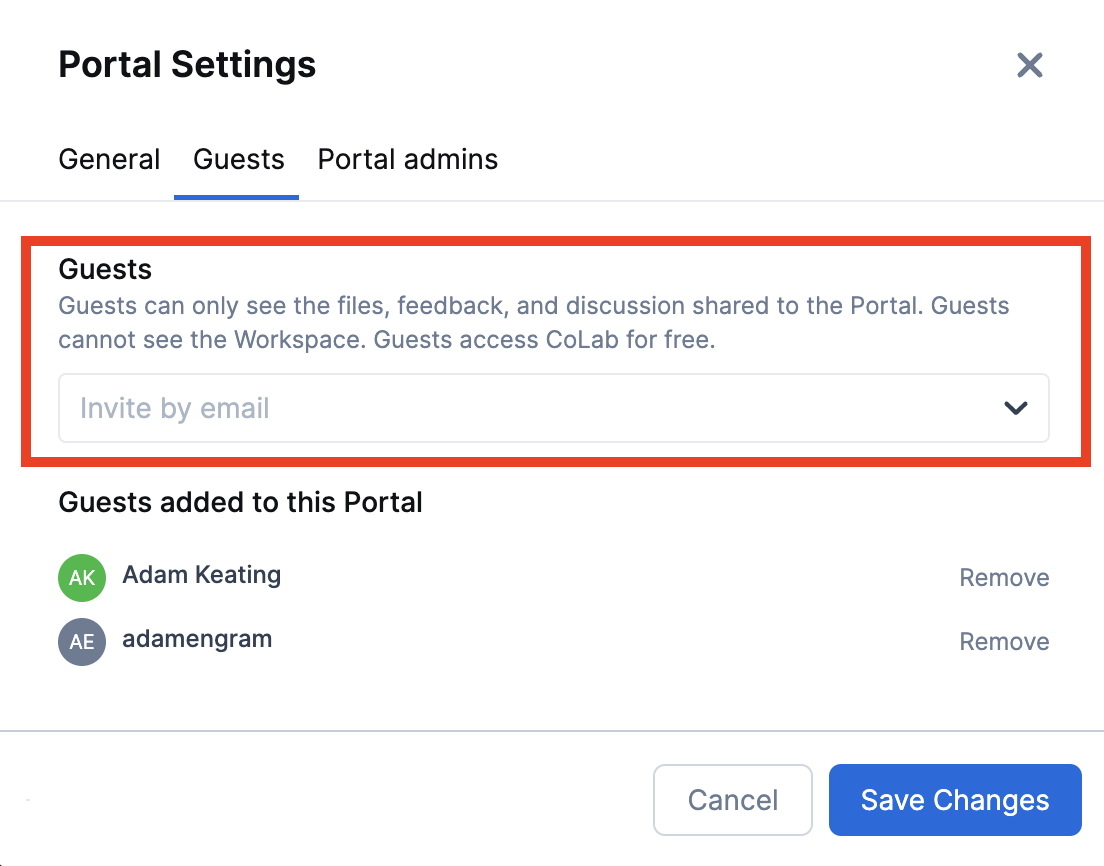
Task: Click the "Guests access CoLab for free" sentence
Action: 545,339
